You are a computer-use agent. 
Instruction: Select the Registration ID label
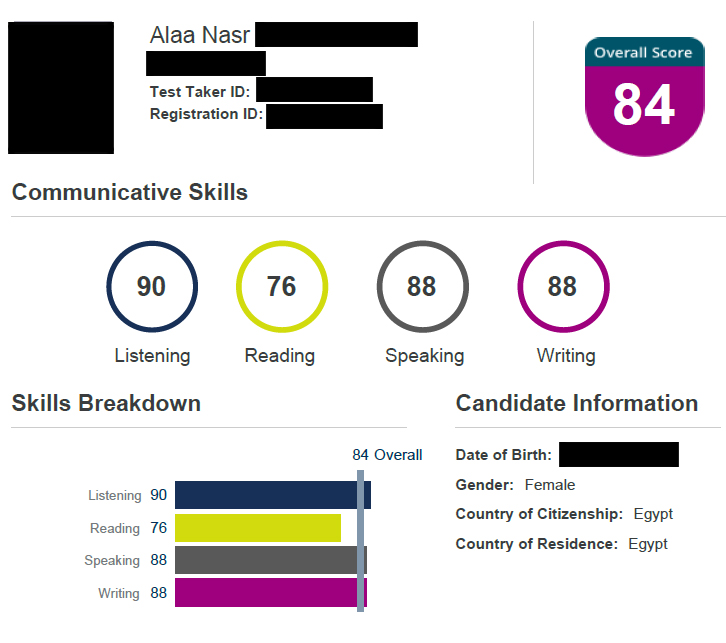pyautogui.click(x=206, y=114)
